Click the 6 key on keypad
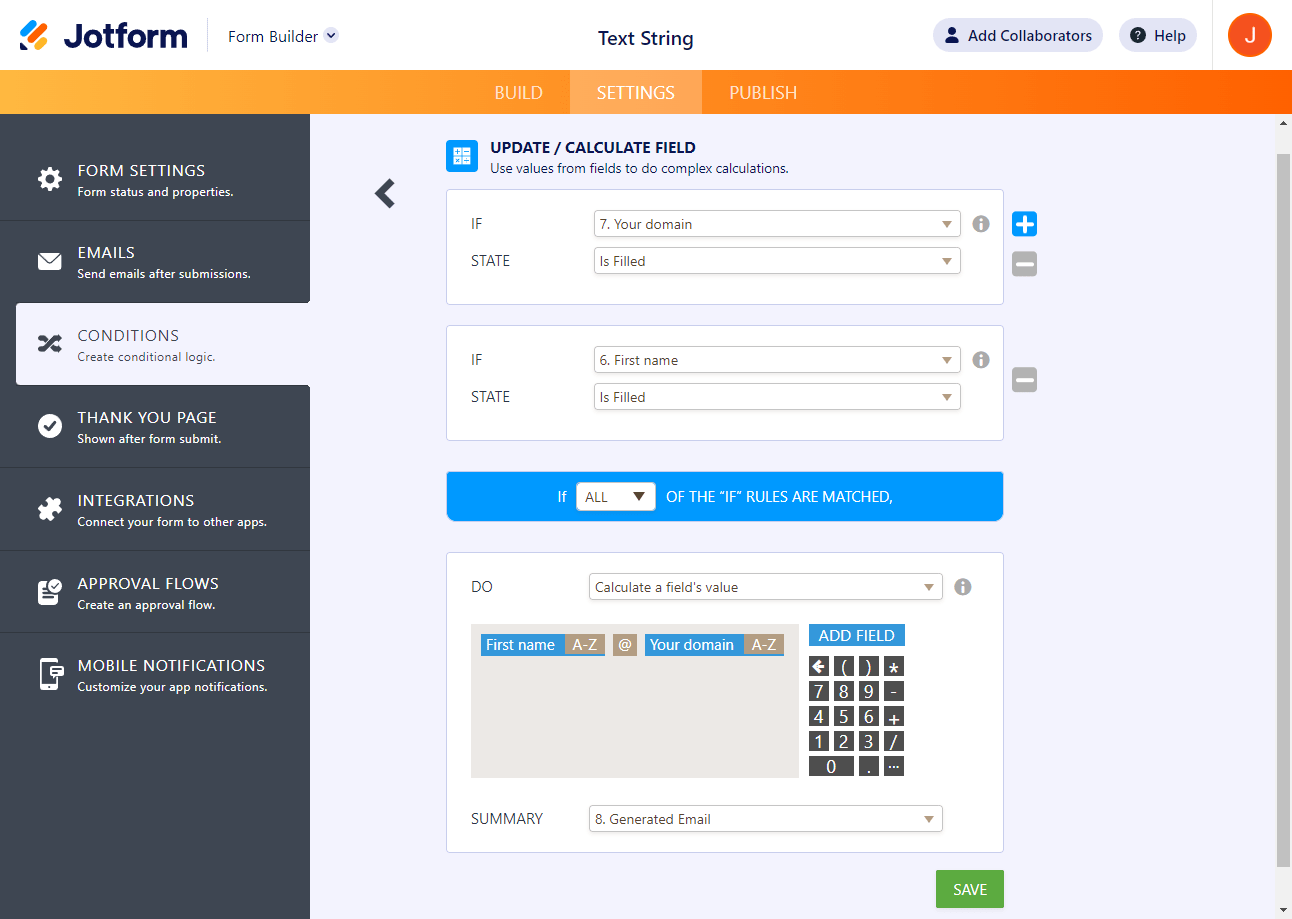This screenshot has height=919, width=1292. click(x=869, y=717)
